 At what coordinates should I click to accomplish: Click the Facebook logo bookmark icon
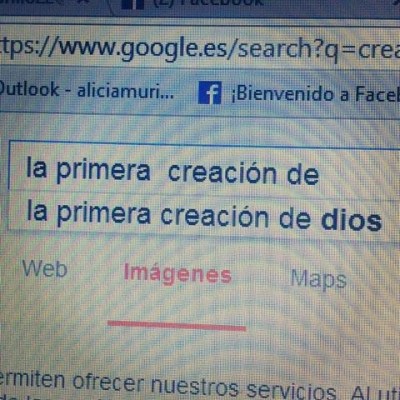209,93
